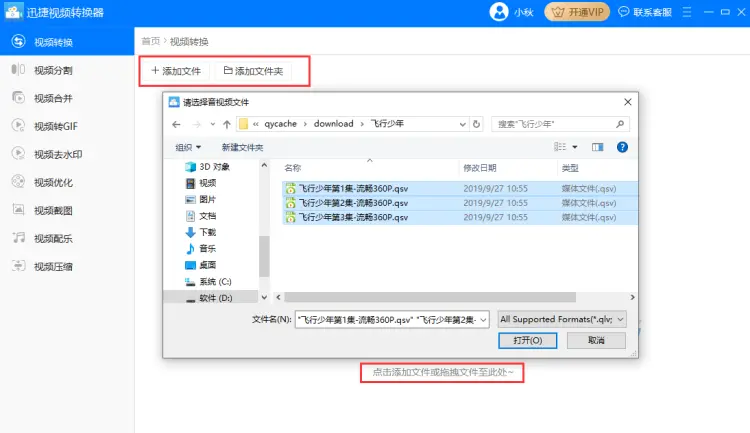Select file 飞行少年第2集-流畅360P.qsv
750x433 pixels.
[x=460, y=203]
